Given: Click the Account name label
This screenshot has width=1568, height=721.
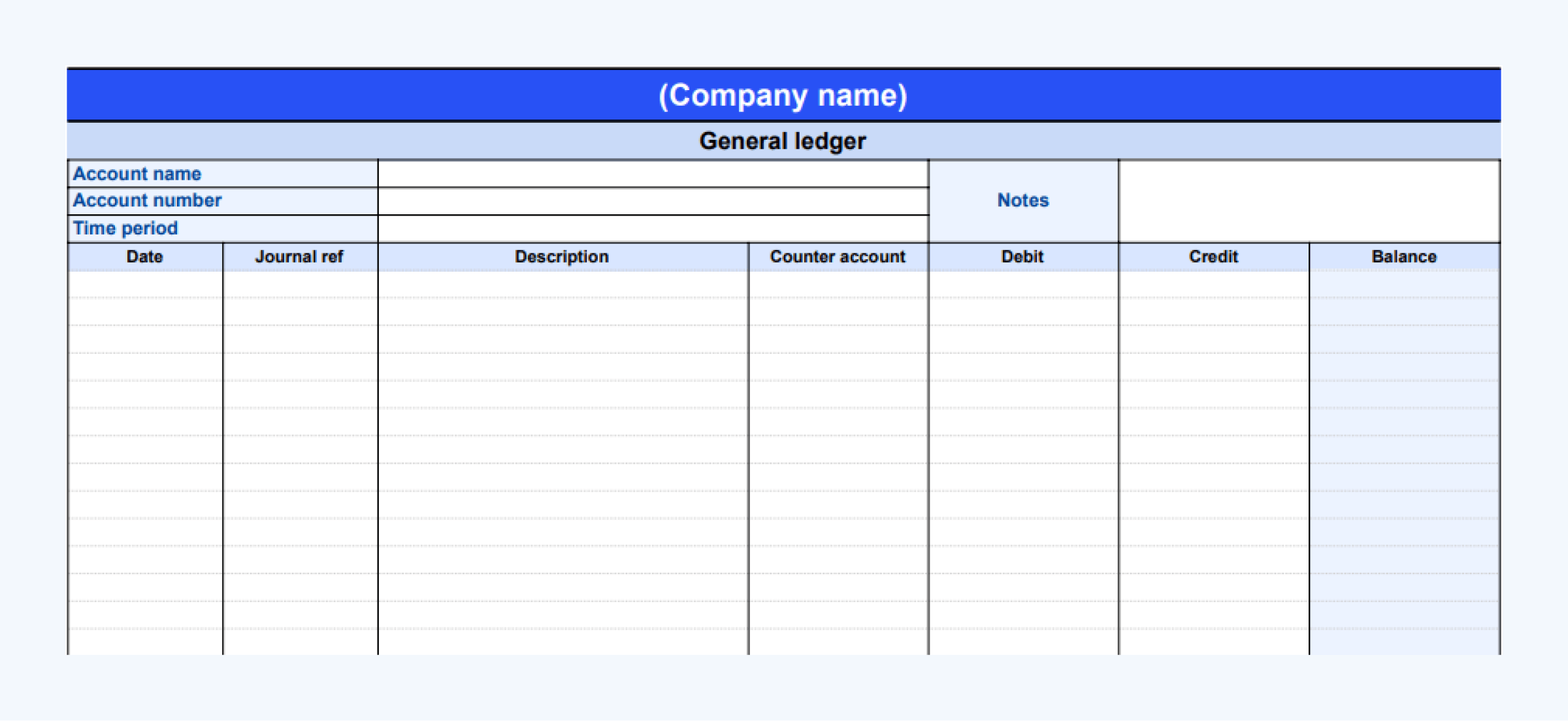Looking at the screenshot, I should [x=138, y=173].
